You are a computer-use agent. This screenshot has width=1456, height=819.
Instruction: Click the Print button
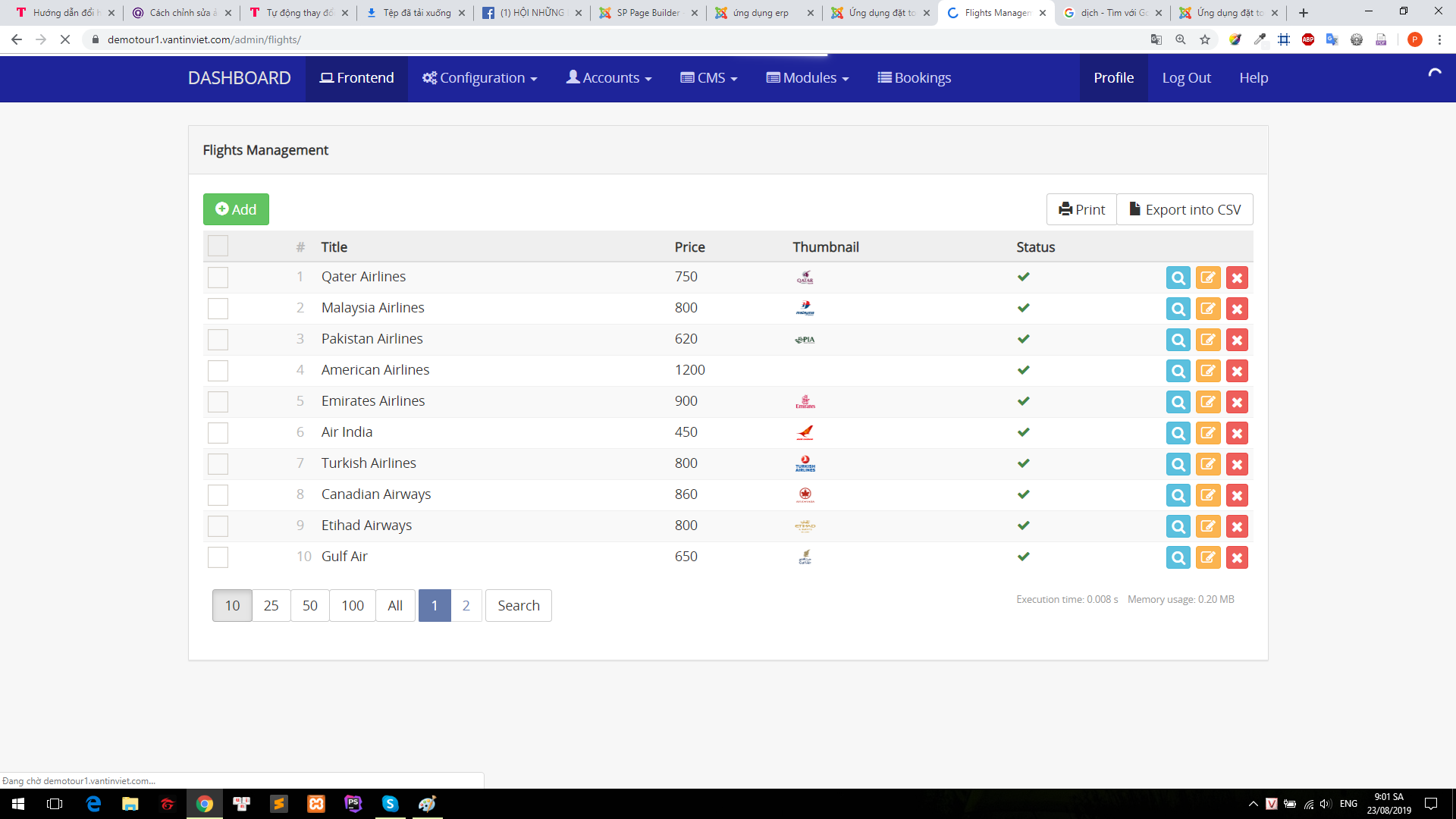pyautogui.click(x=1081, y=209)
